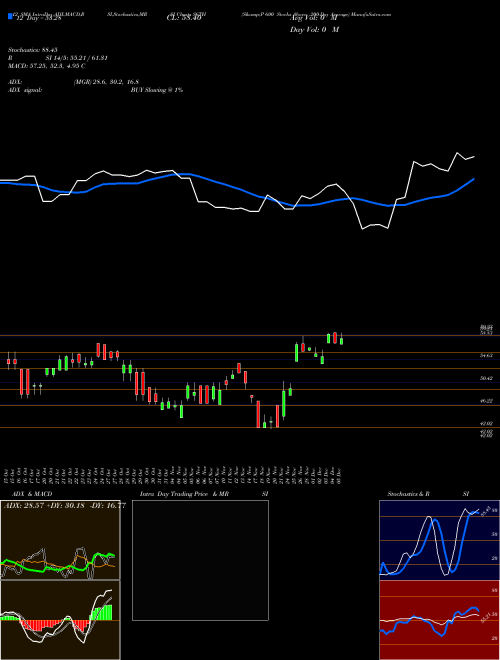Click the ADX (MGR) 28.6, 30.2, 16.8 values
Viewport: 500px width, 660px height.
(106, 82)
